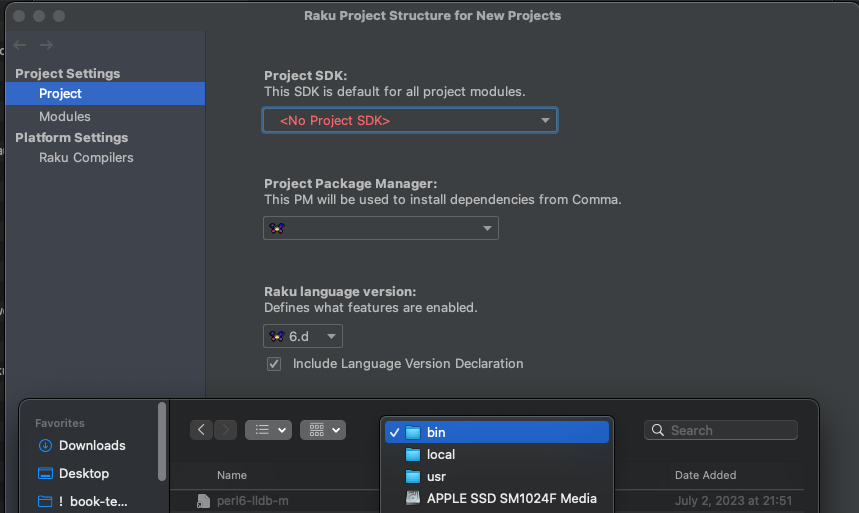Open Downloads in the Favorites sidebar
The height and width of the screenshot is (513, 859).
click(81, 446)
